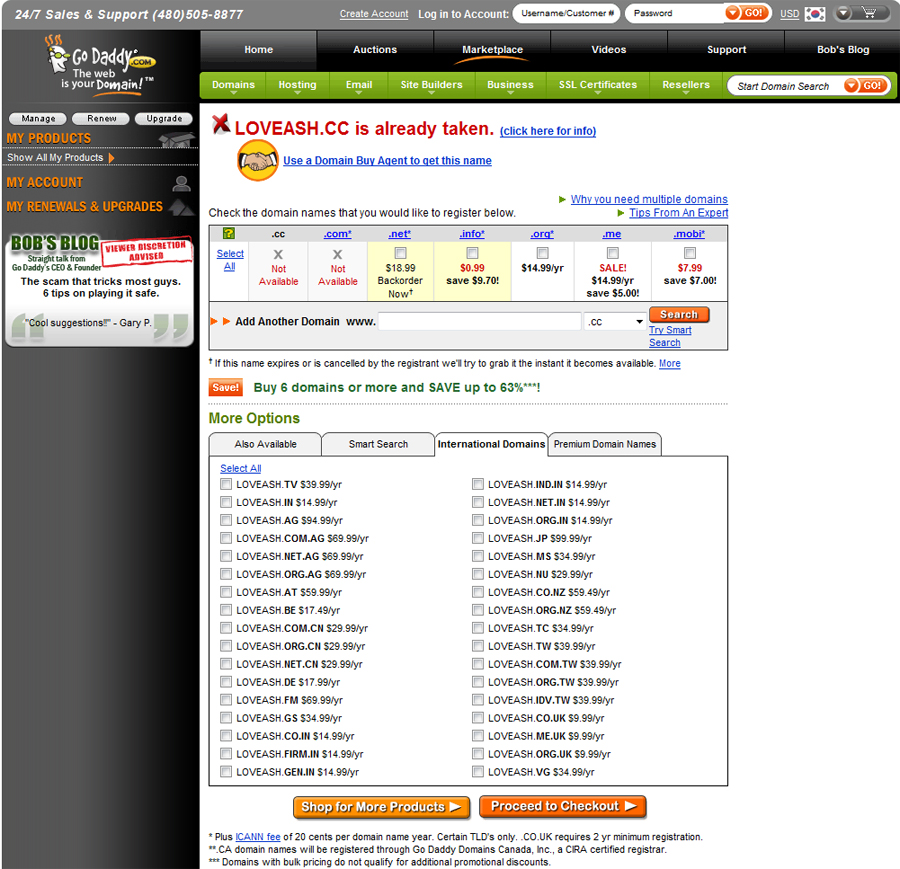The image size is (900, 869).
Task: Click the Upgrade button
Action: tap(164, 119)
